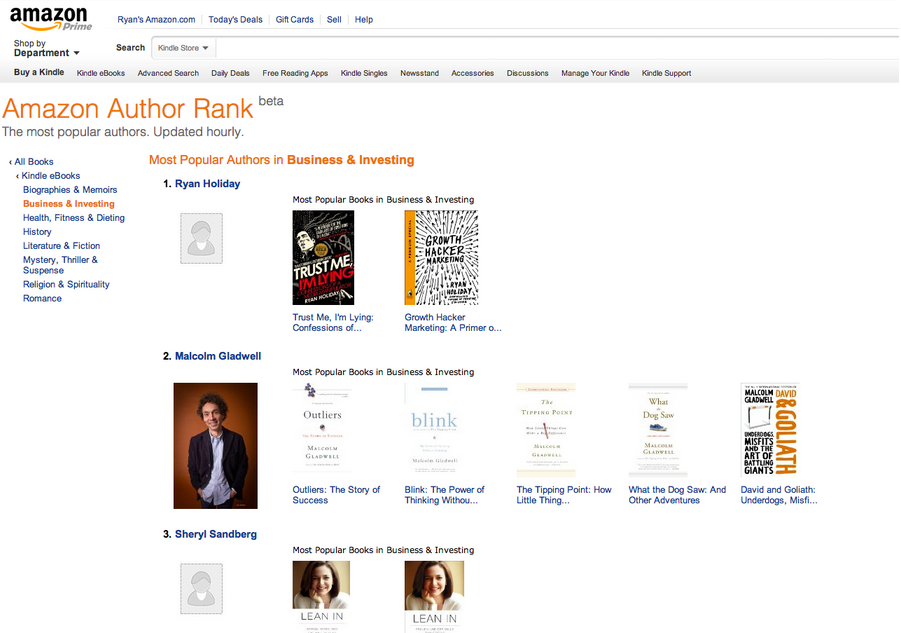
Task: Open the Kindle eBooks nav item
Action: (101, 73)
